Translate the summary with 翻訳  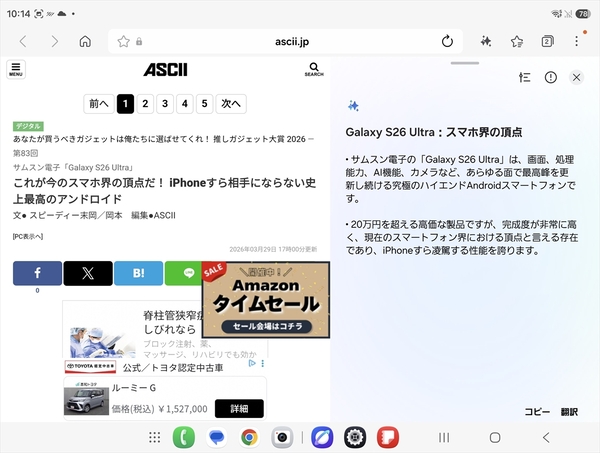coord(569,412)
